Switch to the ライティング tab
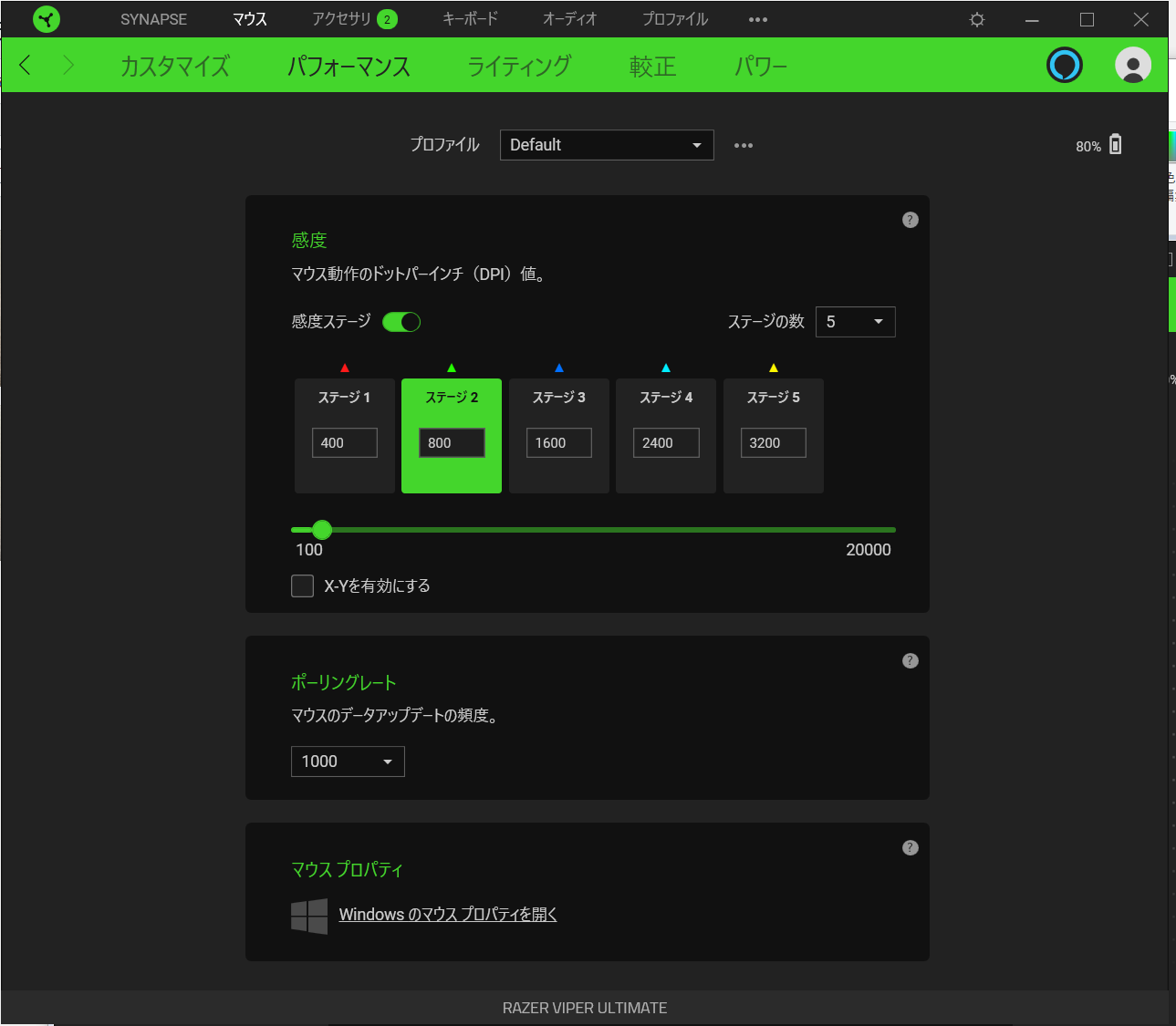Viewport: 1176px width, 1026px height. (x=519, y=66)
